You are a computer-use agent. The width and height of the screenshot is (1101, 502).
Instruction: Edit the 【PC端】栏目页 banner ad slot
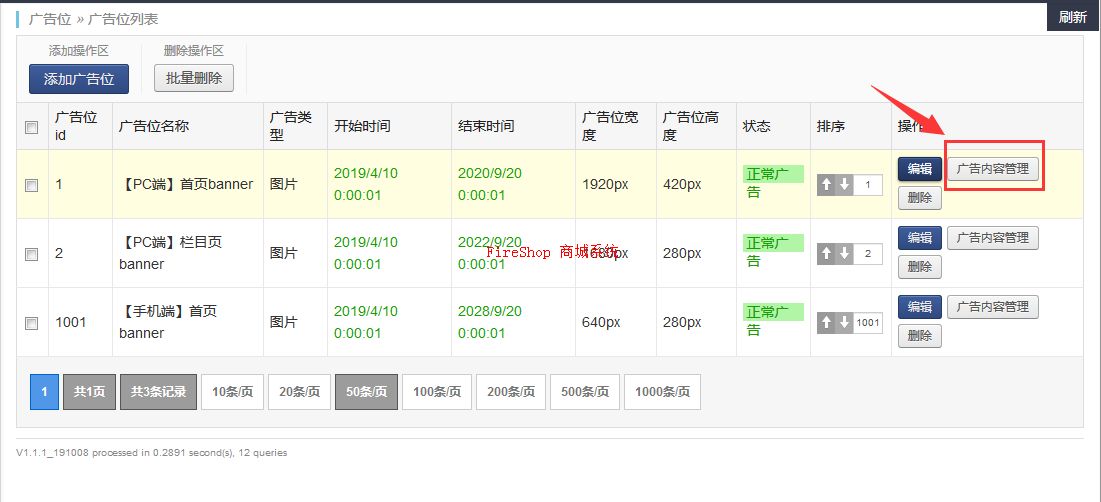pos(919,237)
